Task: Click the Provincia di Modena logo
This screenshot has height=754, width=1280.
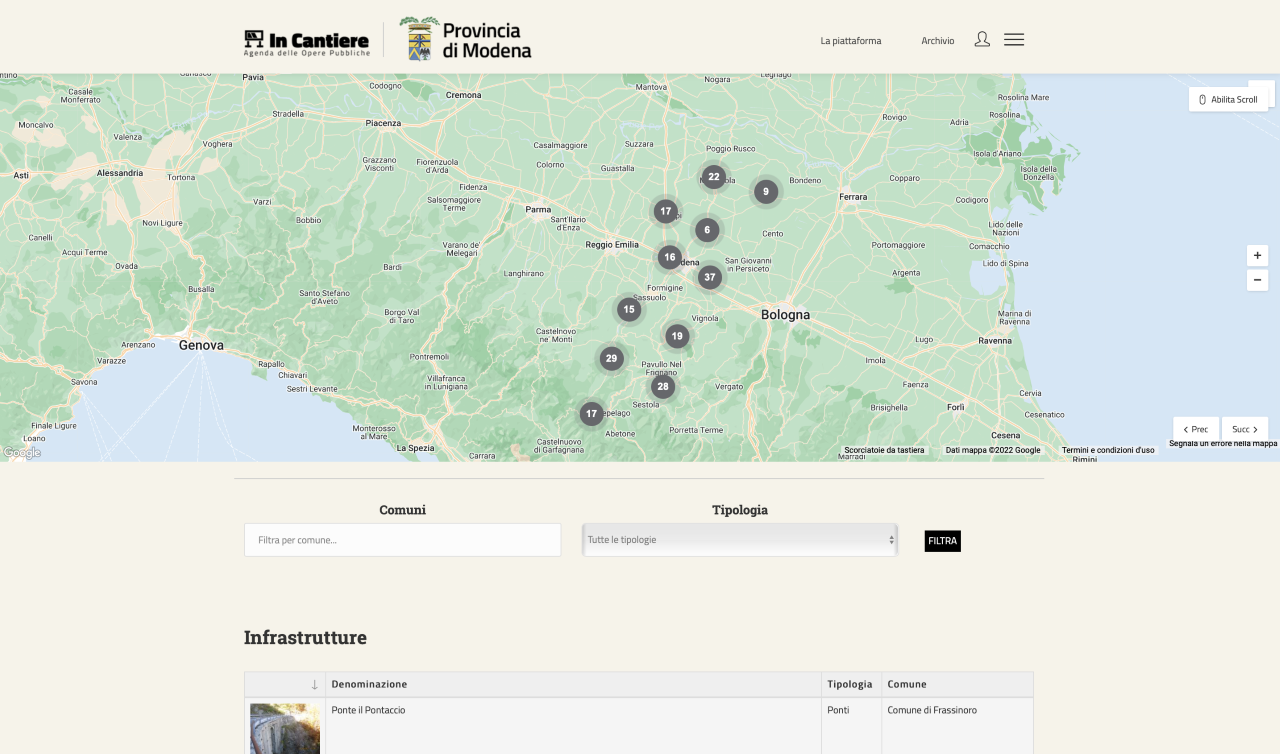Action: tap(465, 39)
